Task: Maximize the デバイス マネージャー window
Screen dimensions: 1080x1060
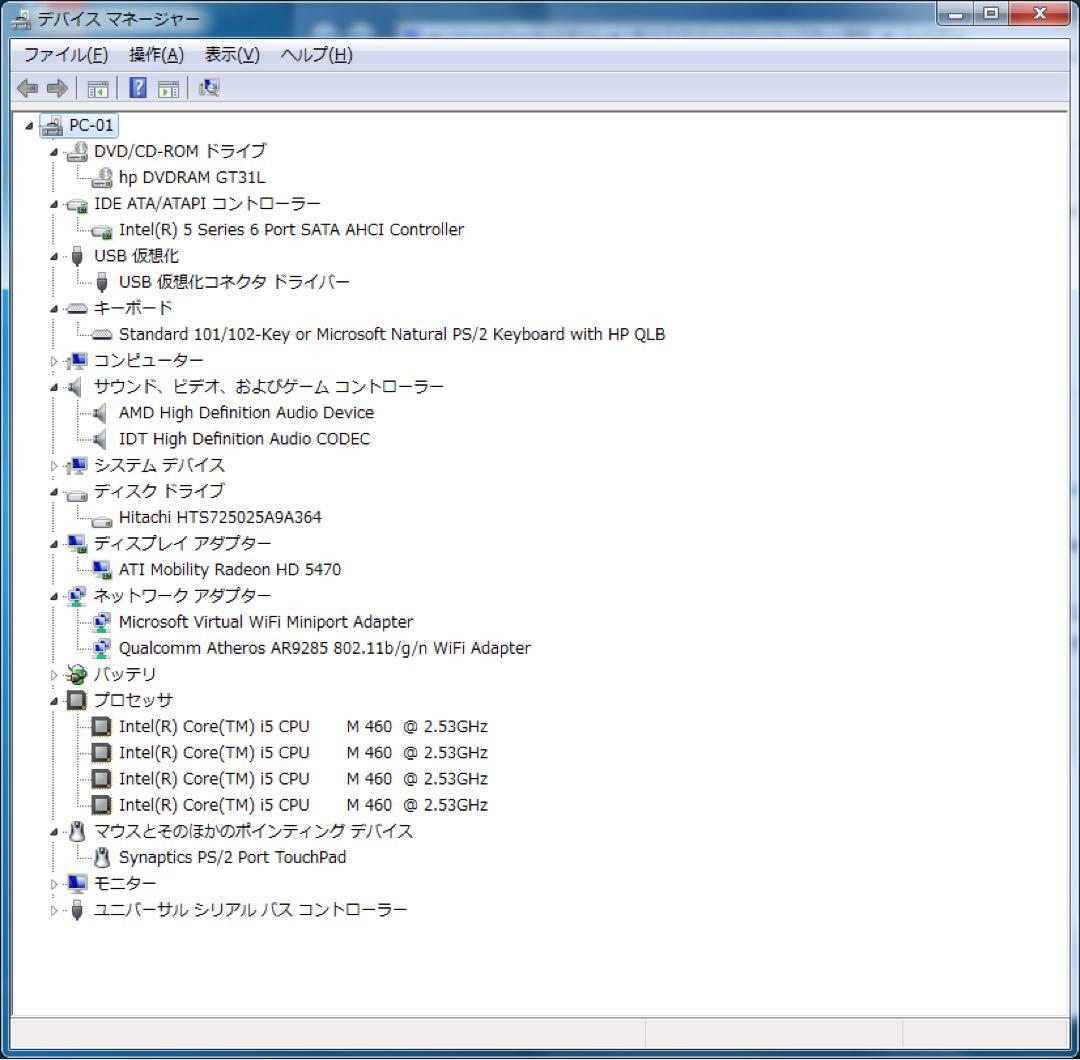Action: 990,14
